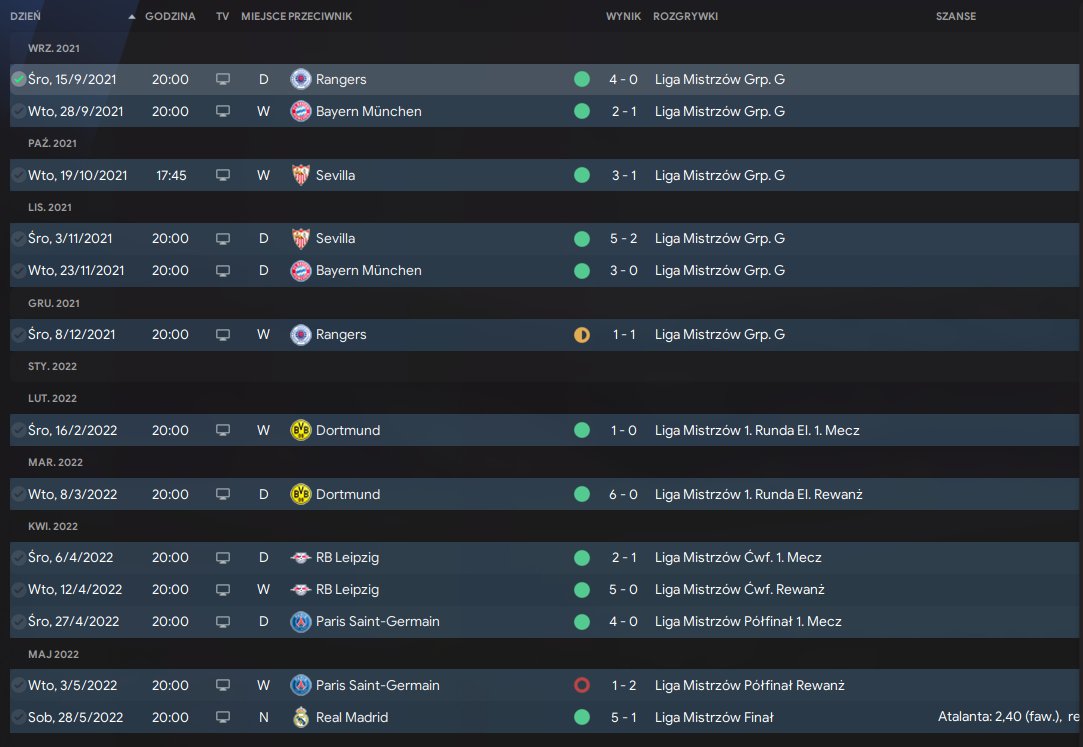Sort by the PRZECIWNIK column header
The height and width of the screenshot is (747, 1083).
coord(320,17)
